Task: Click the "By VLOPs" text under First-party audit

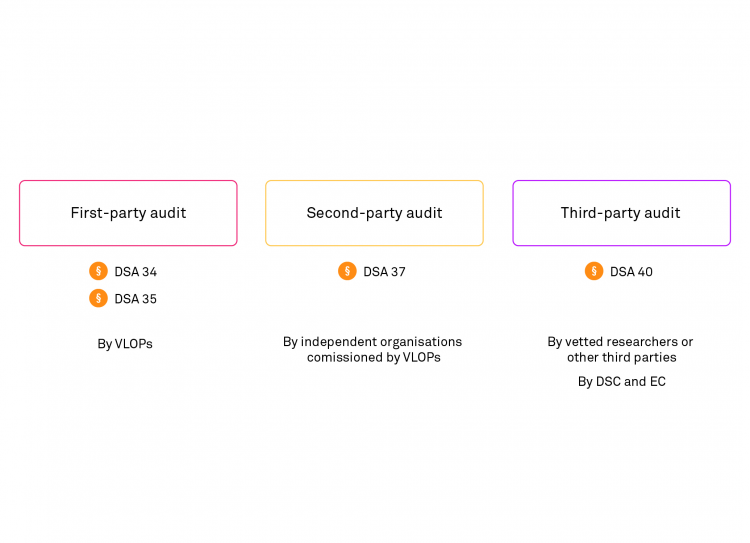Action: click(x=125, y=344)
